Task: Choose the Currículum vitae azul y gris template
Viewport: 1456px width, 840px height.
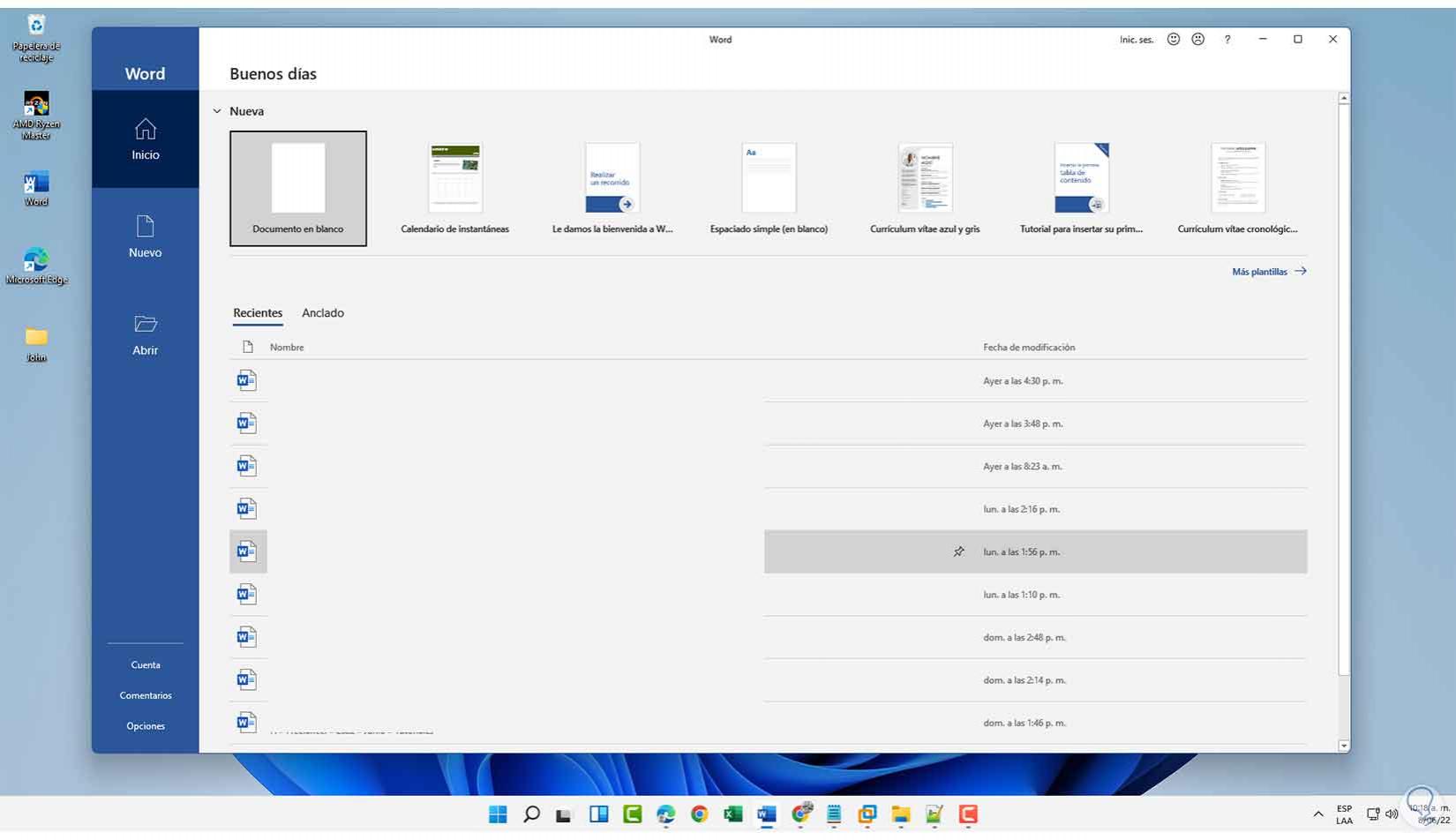Action: click(x=925, y=189)
